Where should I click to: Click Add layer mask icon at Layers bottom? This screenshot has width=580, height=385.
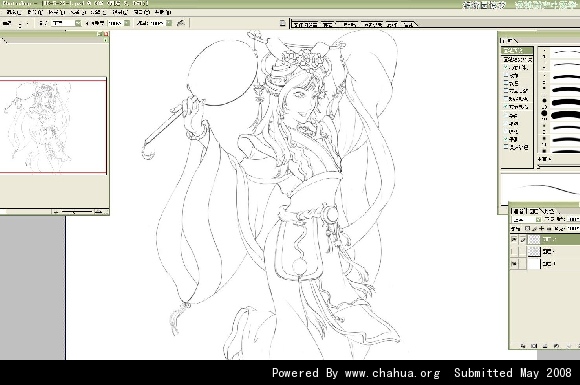534,346
